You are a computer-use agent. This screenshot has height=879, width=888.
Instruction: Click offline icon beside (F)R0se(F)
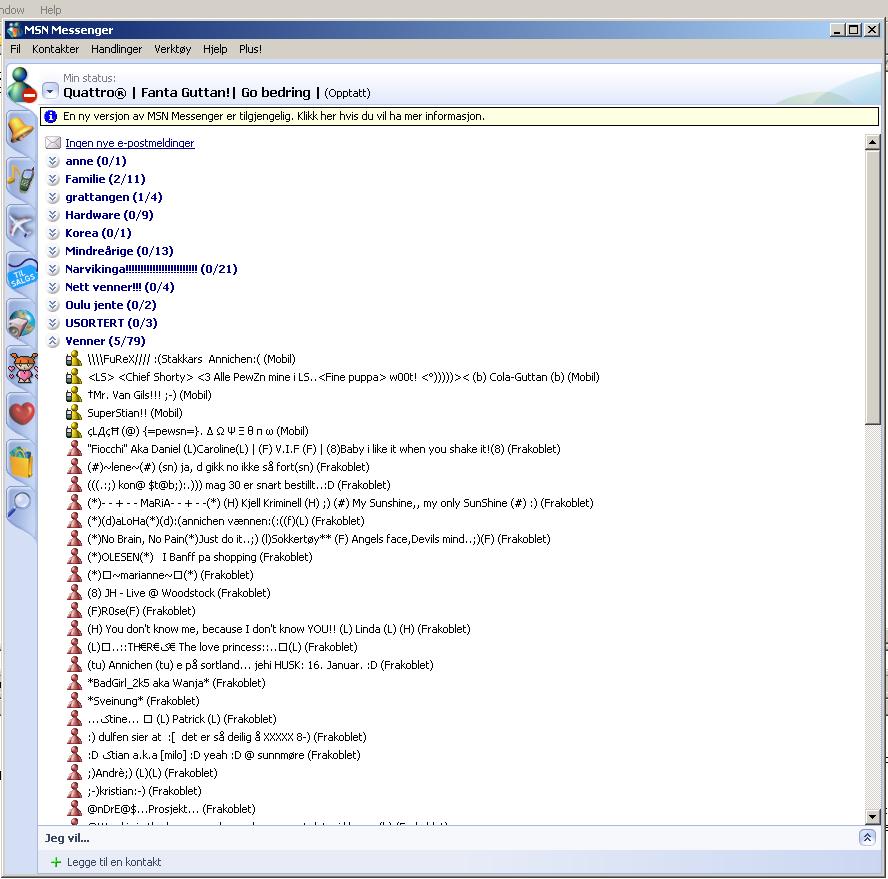tap(74, 610)
